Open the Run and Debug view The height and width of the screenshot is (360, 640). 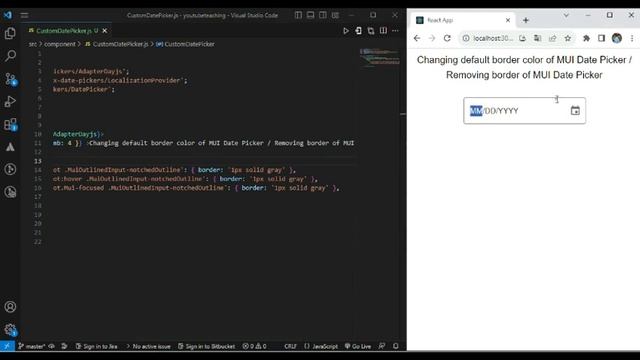(x=10, y=101)
